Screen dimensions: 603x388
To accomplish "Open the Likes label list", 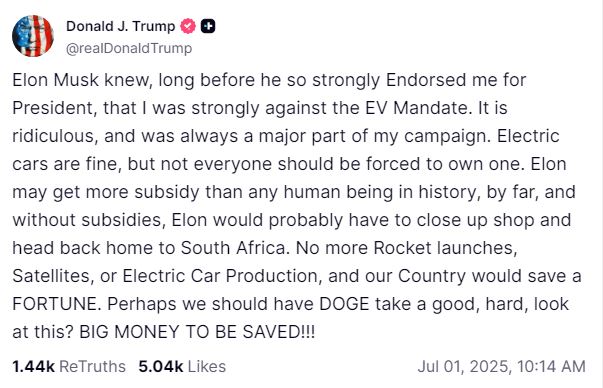I will [207, 366].
